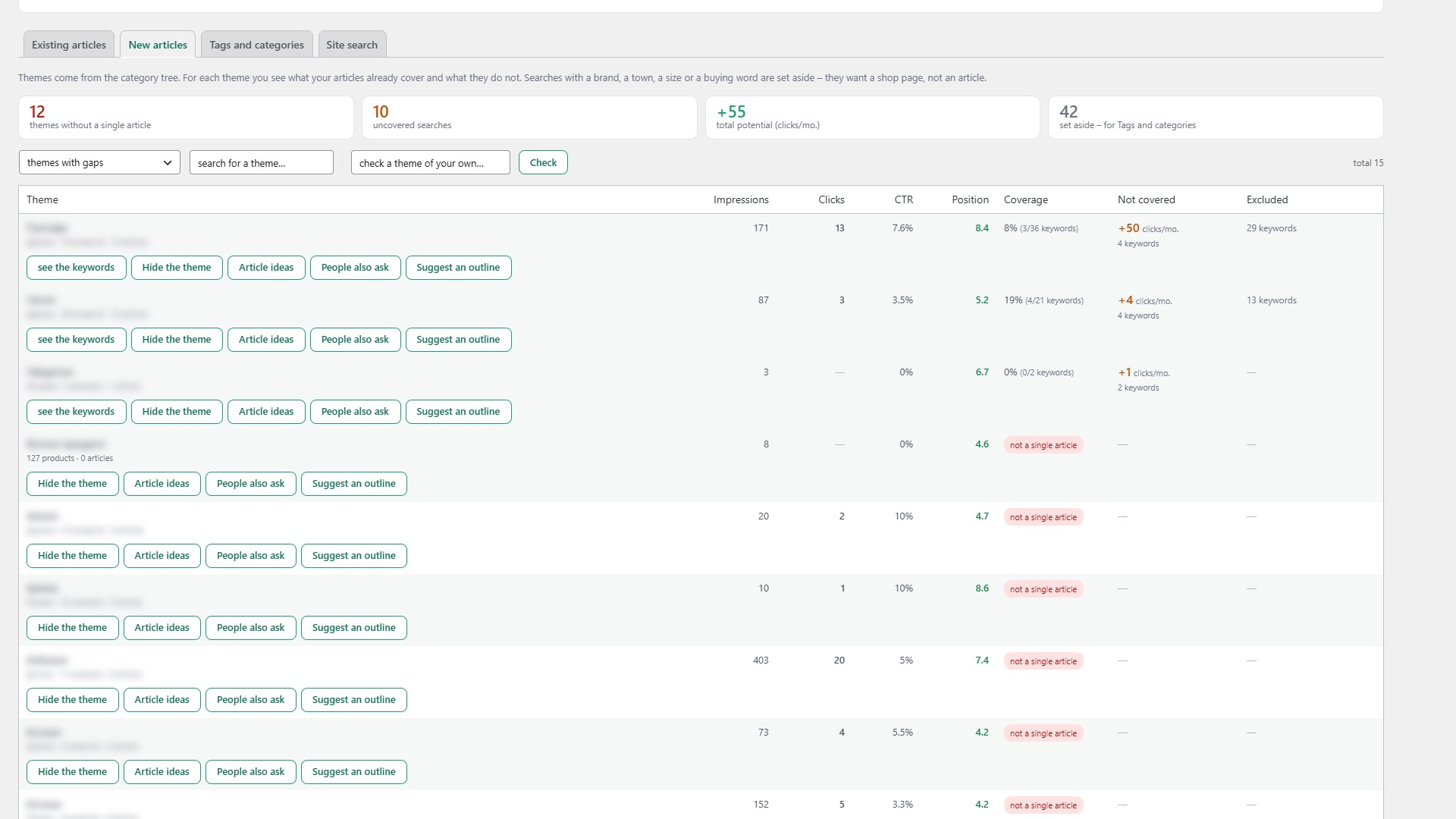Click the '10 uncovered searches' card
The image size is (1456, 819).
529,118
